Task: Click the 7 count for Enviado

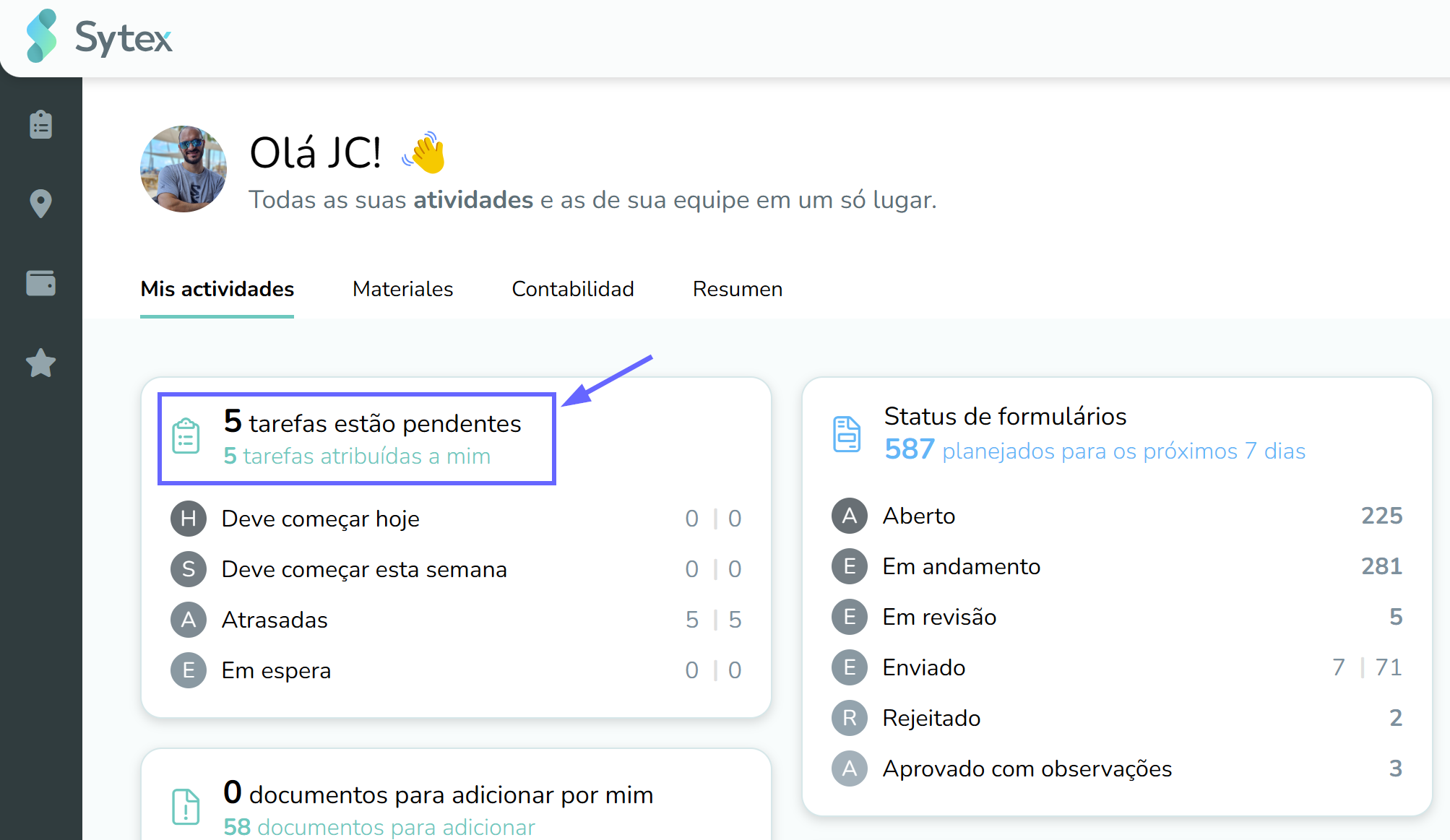Action: click(1339, 667)
